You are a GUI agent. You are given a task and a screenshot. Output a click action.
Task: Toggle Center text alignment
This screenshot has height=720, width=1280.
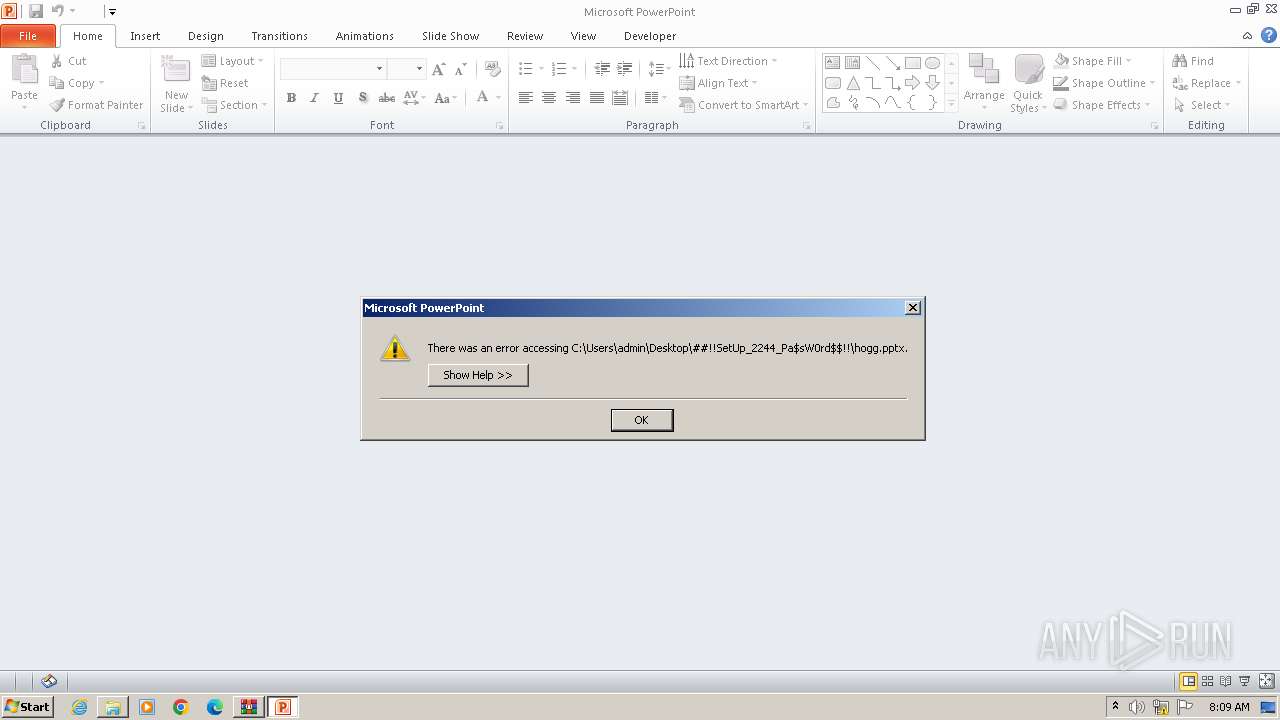pyautogui.click(x=549, y=97)
